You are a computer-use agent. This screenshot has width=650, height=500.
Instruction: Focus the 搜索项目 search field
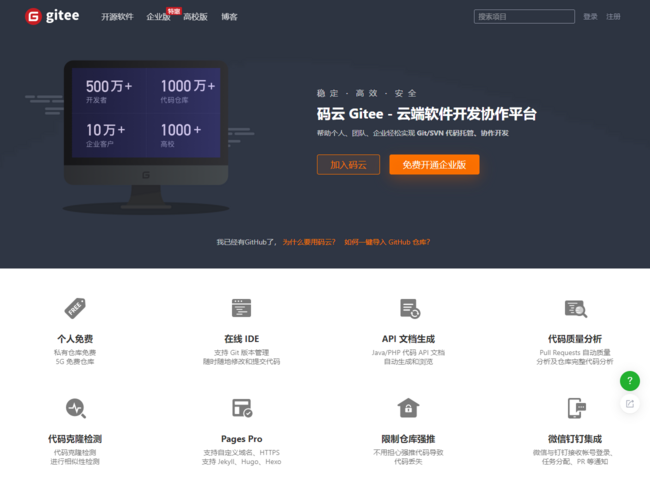tap(523, 17)
